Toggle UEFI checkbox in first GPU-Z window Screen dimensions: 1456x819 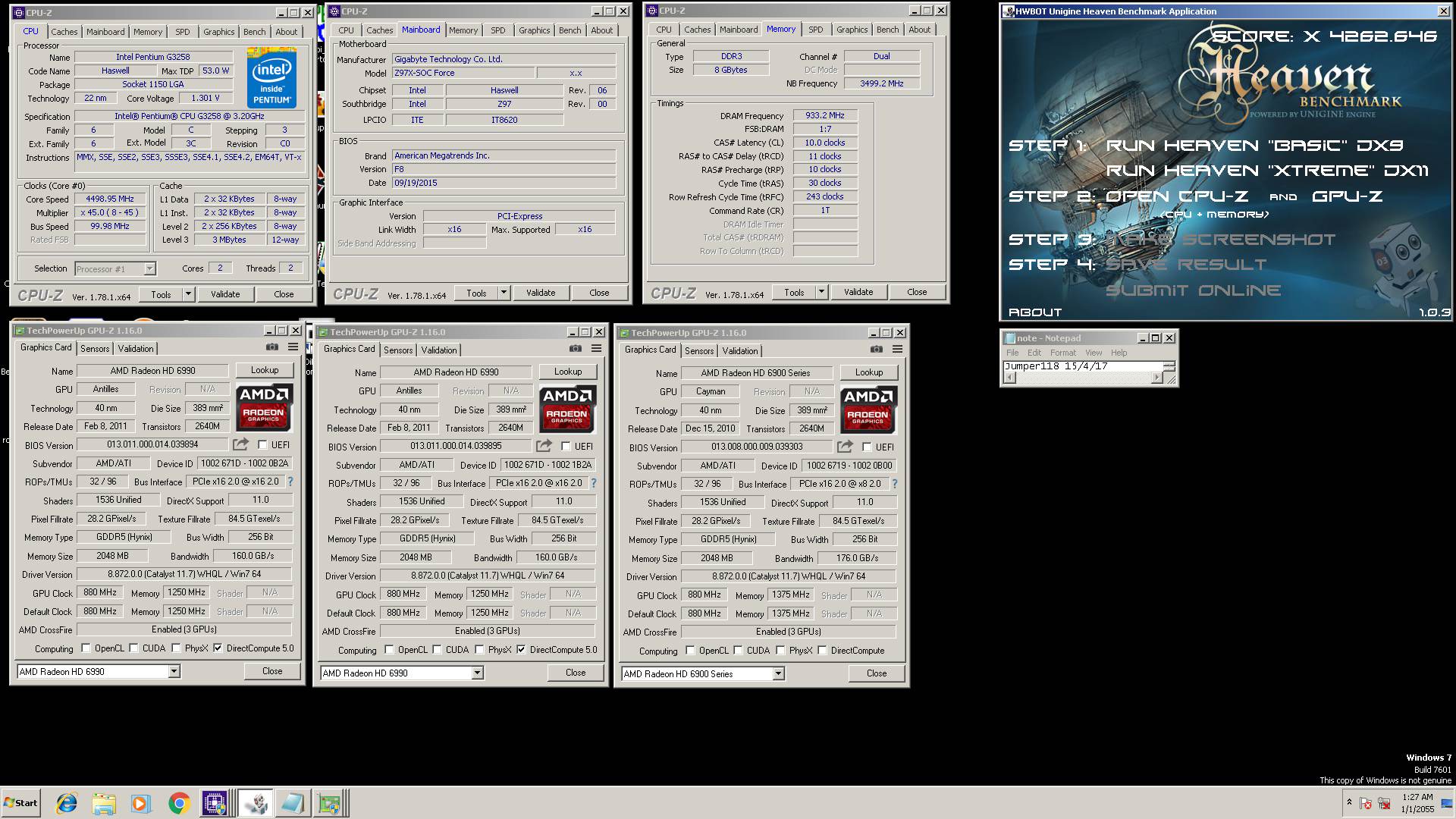tap(262, 444)
